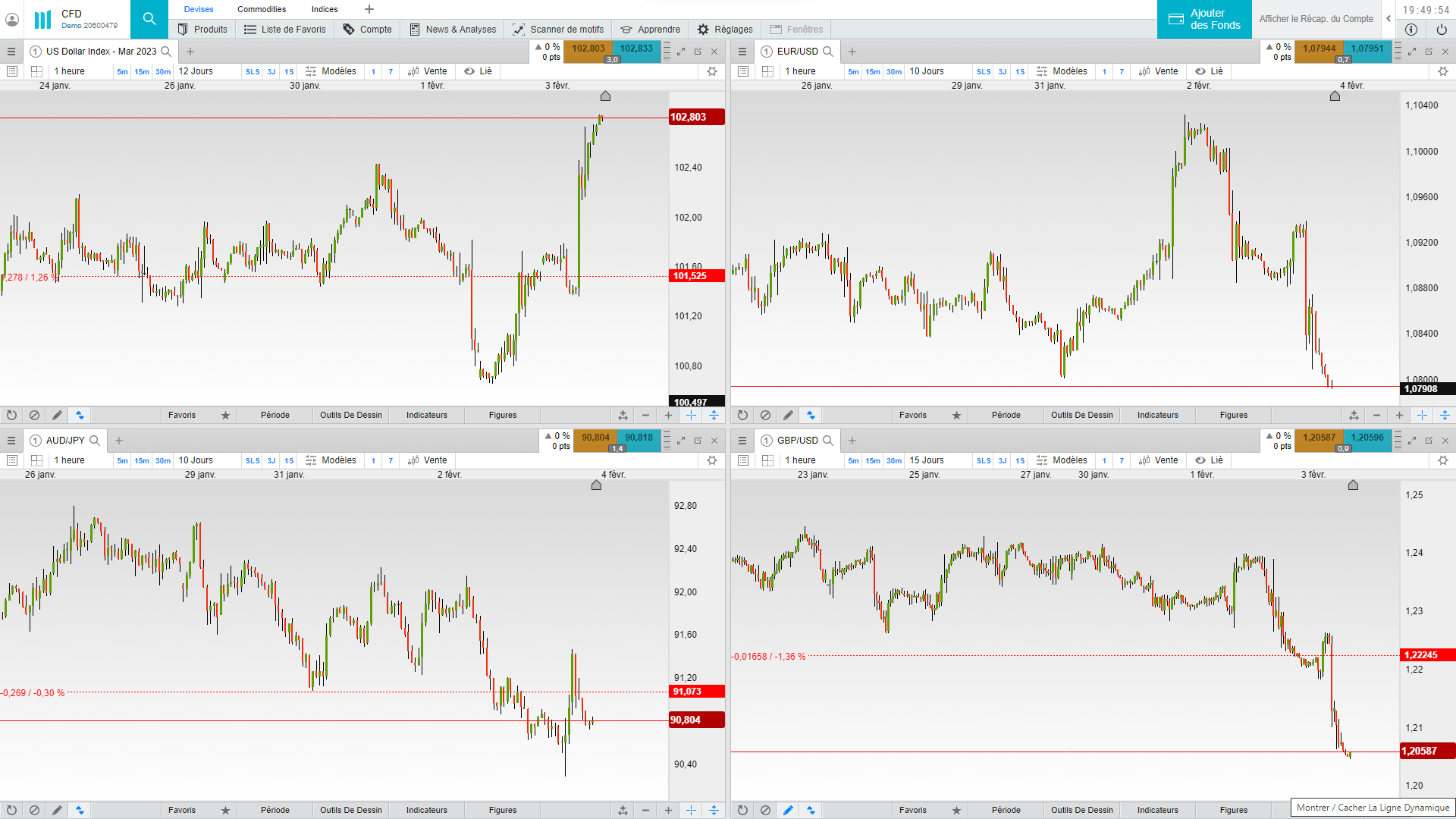This screenshot has width=1456, height=819.
Task: Click Ajouter des Fonds button
Action: [1204, 19]
